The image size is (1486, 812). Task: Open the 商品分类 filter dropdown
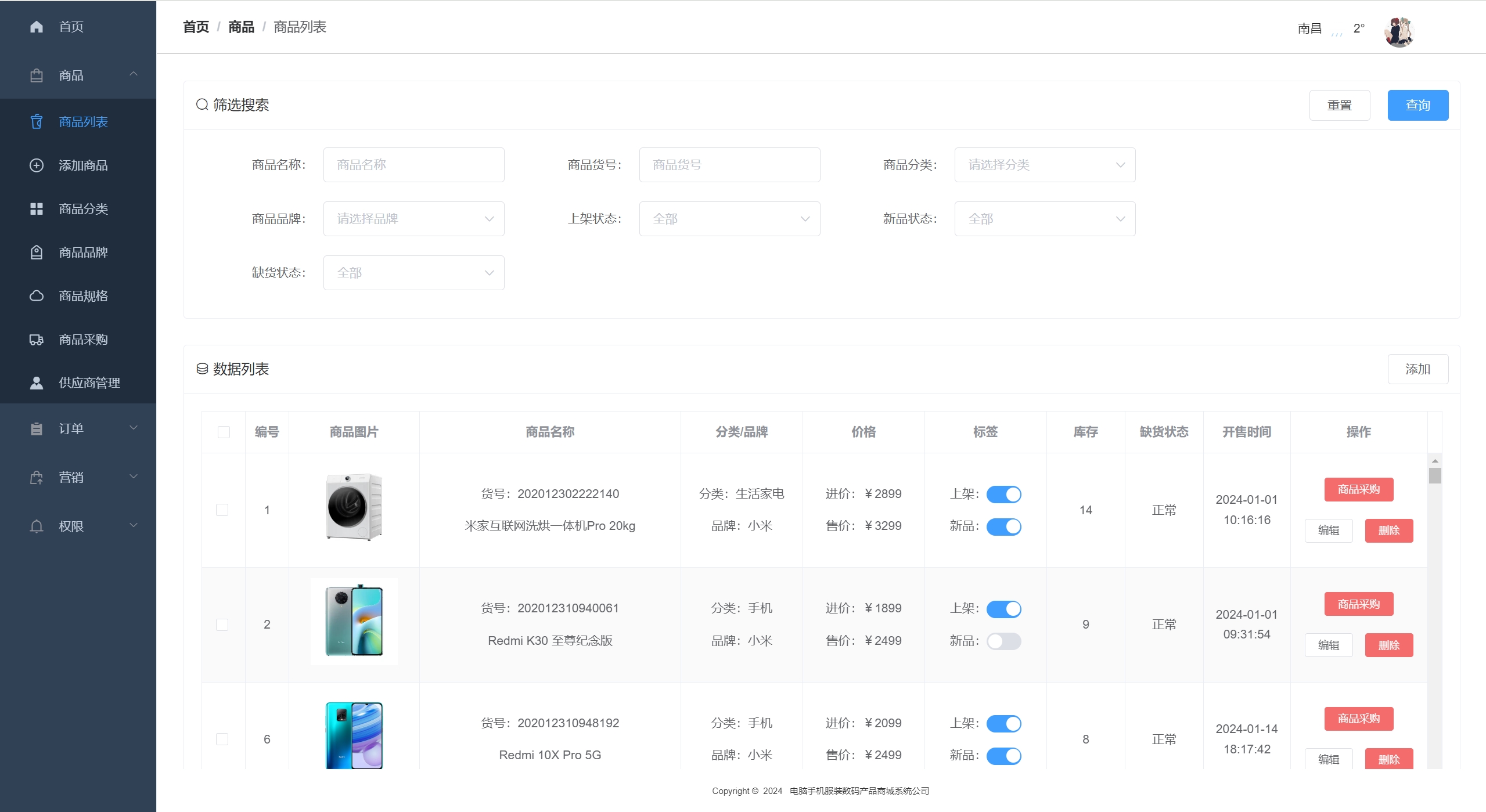(x=1045, y=165)
